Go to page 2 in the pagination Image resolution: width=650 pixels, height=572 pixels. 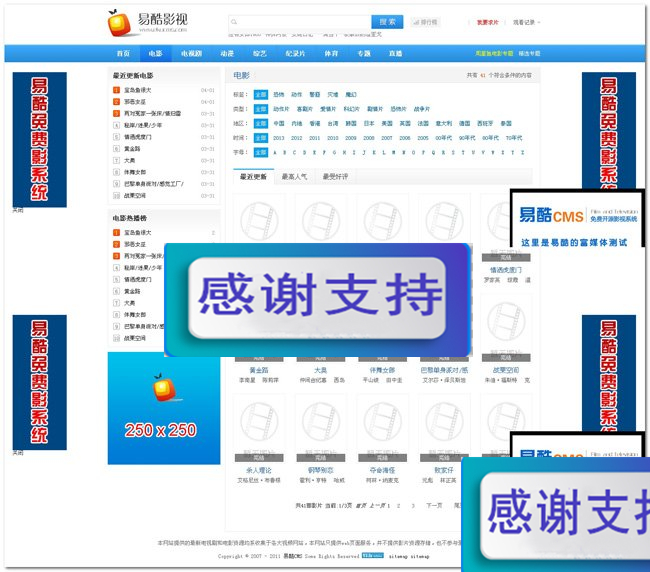pyautogui.click(x=398, y=506)
